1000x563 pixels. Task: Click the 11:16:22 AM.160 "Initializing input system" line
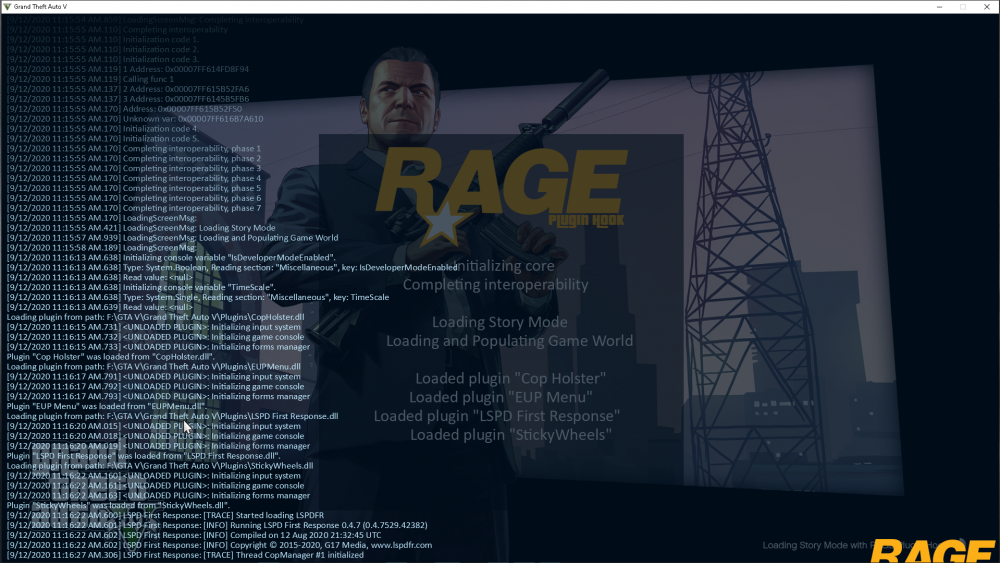point(153,476)
